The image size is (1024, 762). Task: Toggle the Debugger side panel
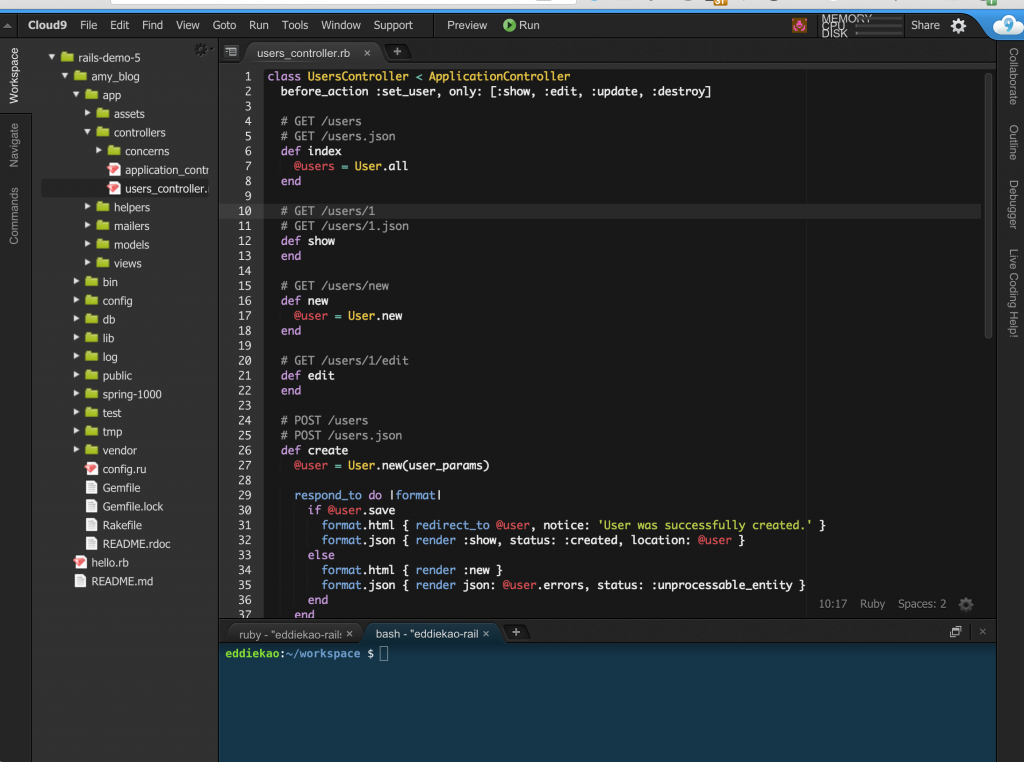coord(1012,205)
